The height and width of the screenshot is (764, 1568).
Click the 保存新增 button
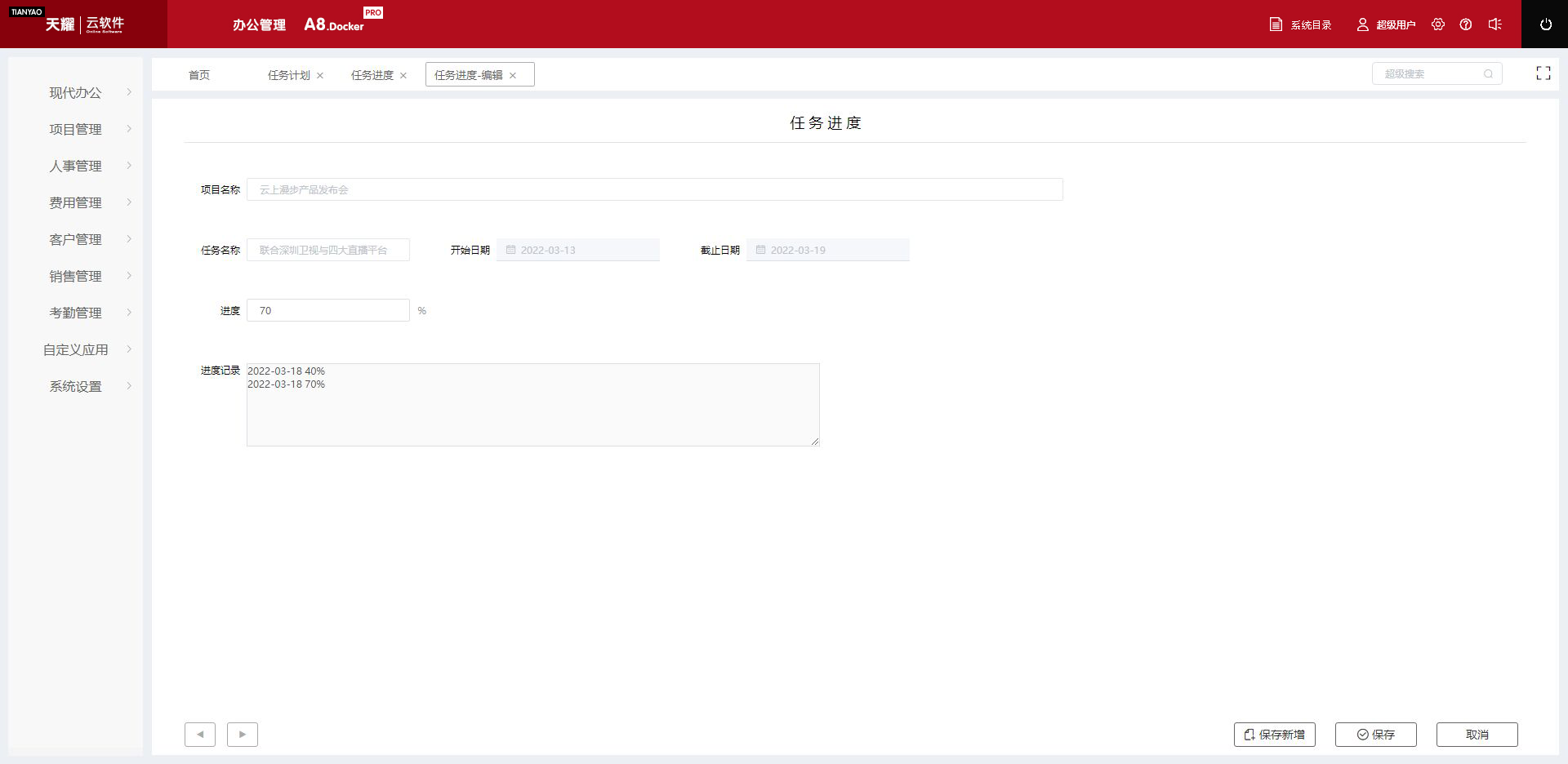(x=1274, y=735)
